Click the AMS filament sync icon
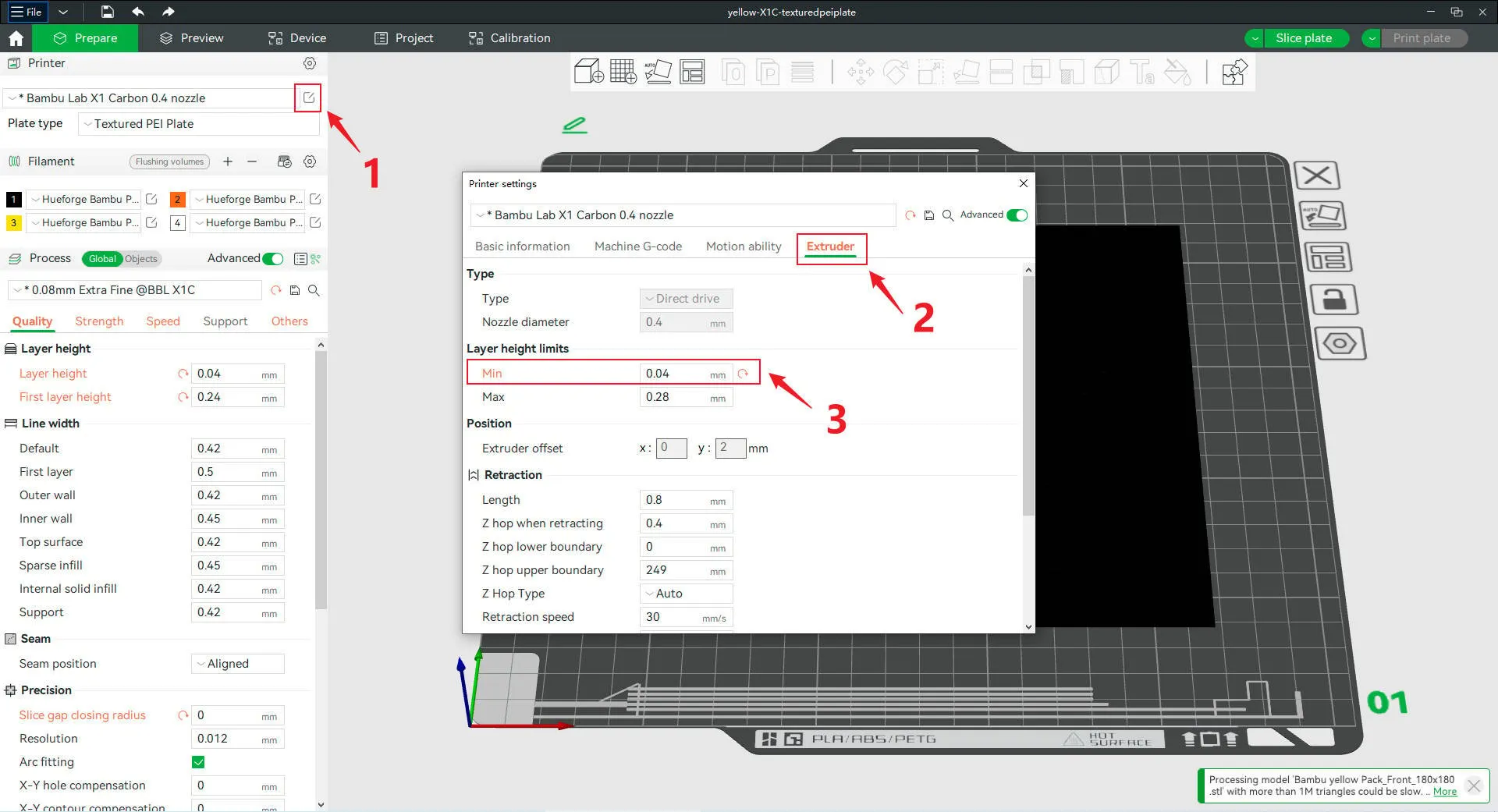The width and height of the screenshot is (1498, 812). (284, 161)
